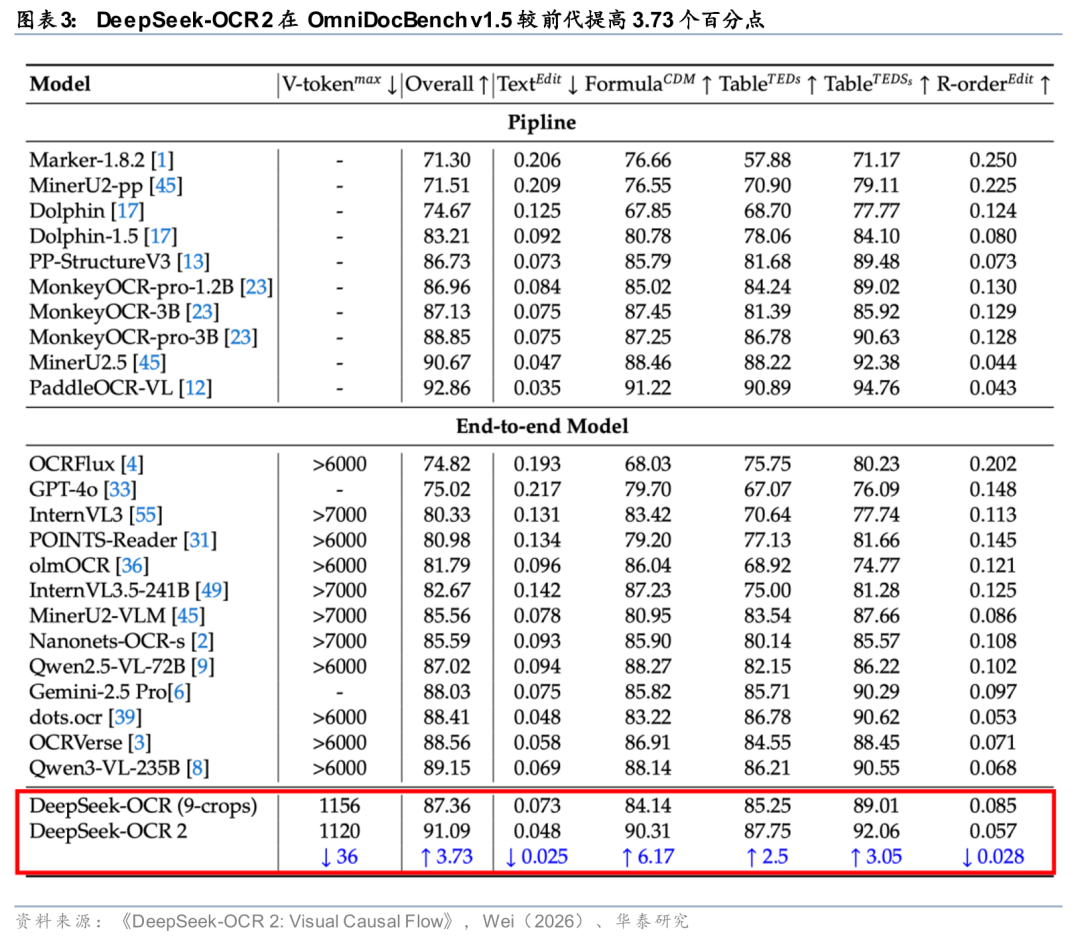Open citation 39 next to dots.ocr
This screenshot has width=1080, height=939.
point(126,717)
